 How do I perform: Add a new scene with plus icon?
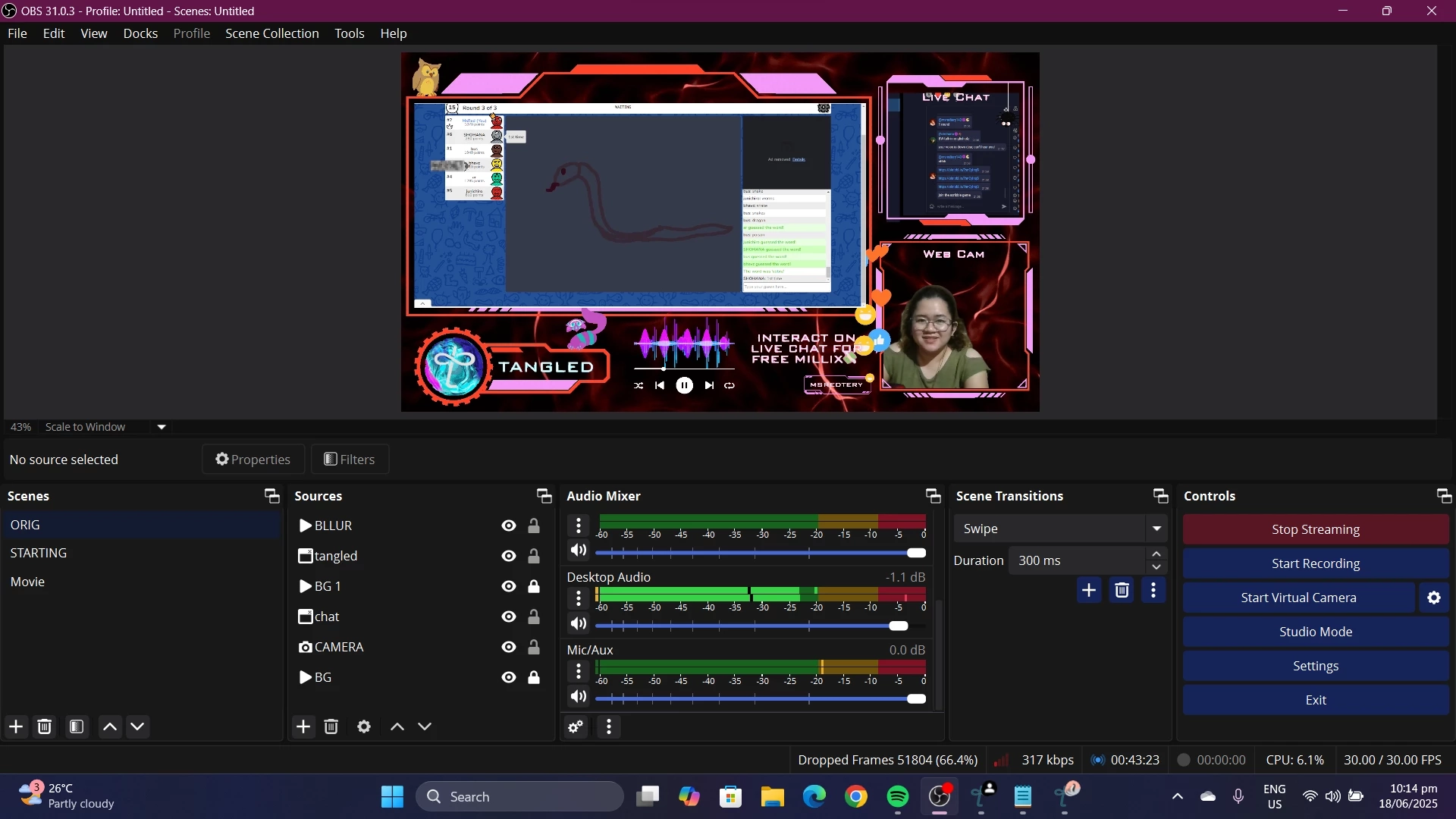point(16,726)
